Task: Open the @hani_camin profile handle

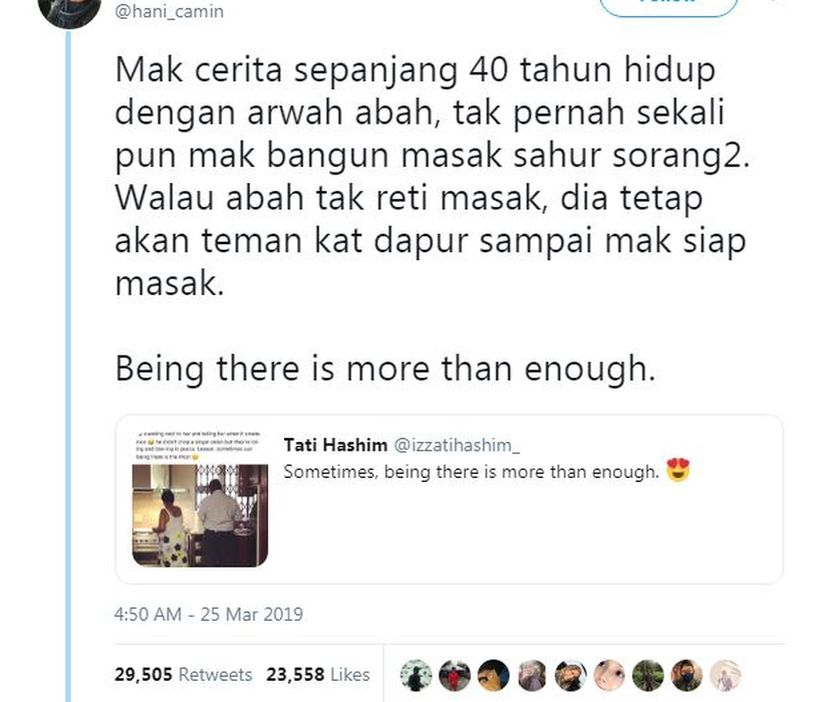Action: point(169,11)
